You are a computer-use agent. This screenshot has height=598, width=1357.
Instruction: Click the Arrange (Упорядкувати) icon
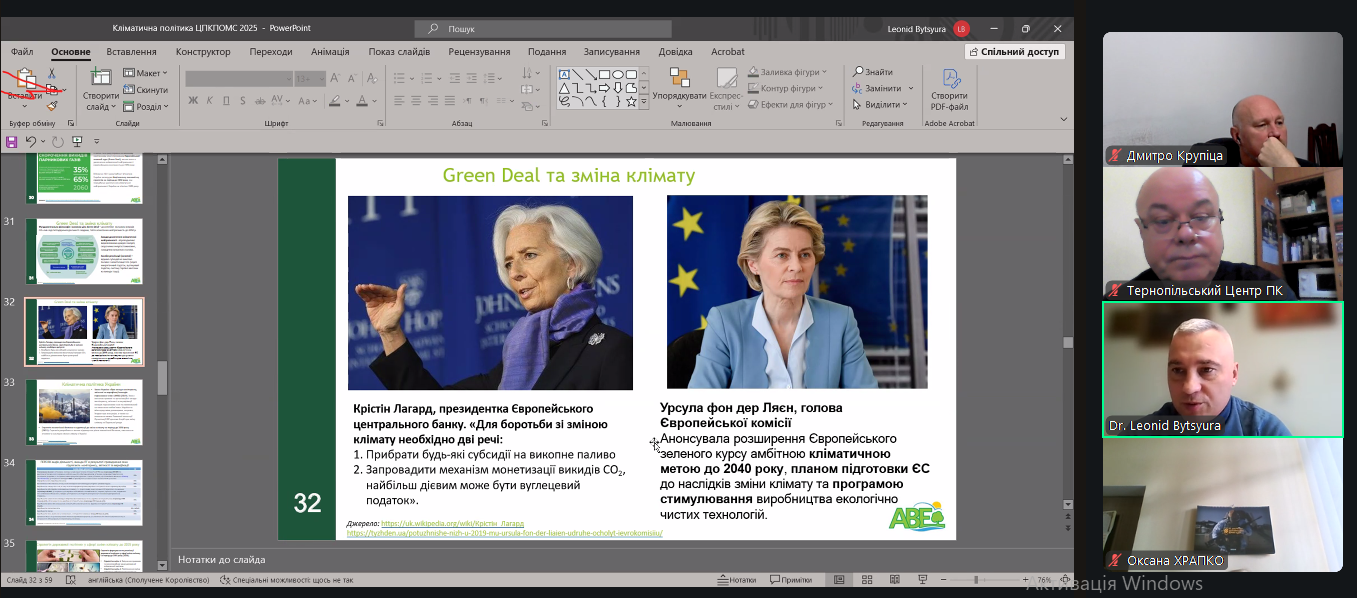679,78
